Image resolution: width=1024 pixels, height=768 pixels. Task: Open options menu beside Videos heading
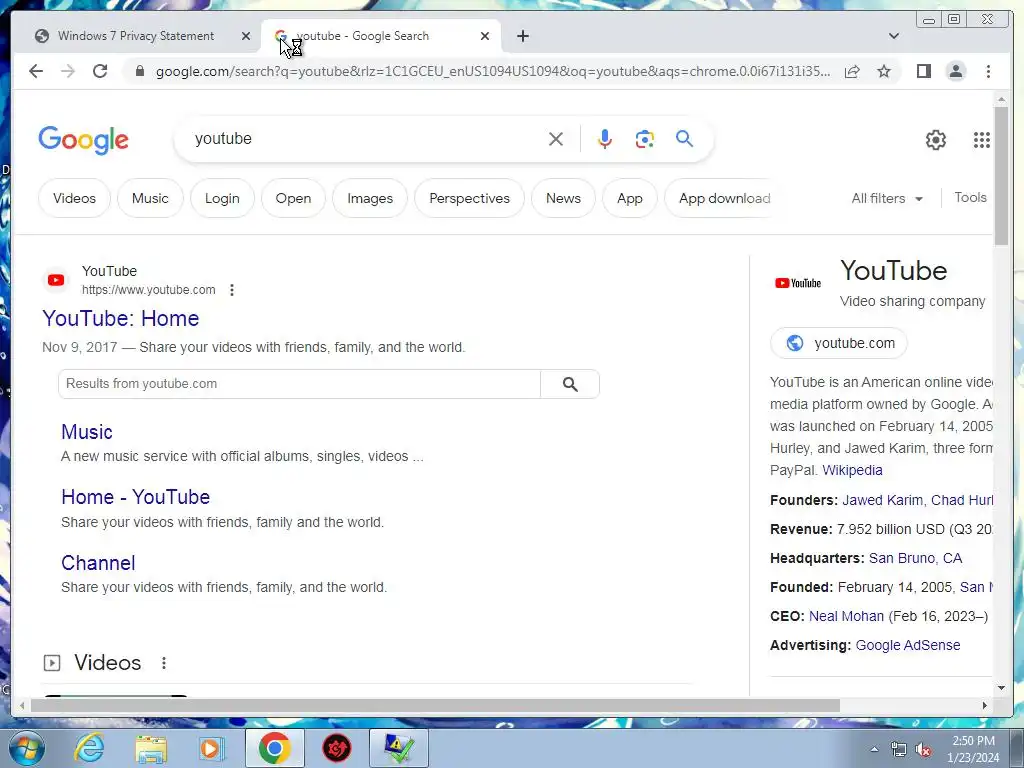[164, 663]
